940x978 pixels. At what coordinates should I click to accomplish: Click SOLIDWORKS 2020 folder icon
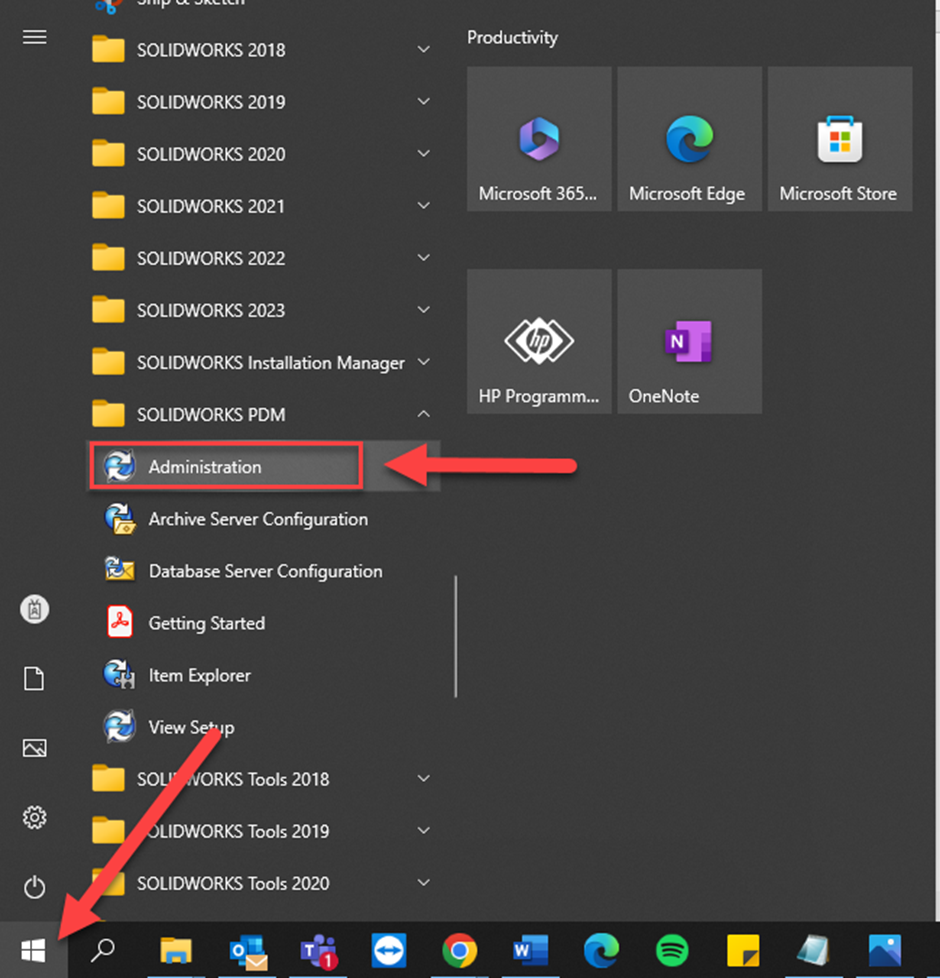(108, 153)
